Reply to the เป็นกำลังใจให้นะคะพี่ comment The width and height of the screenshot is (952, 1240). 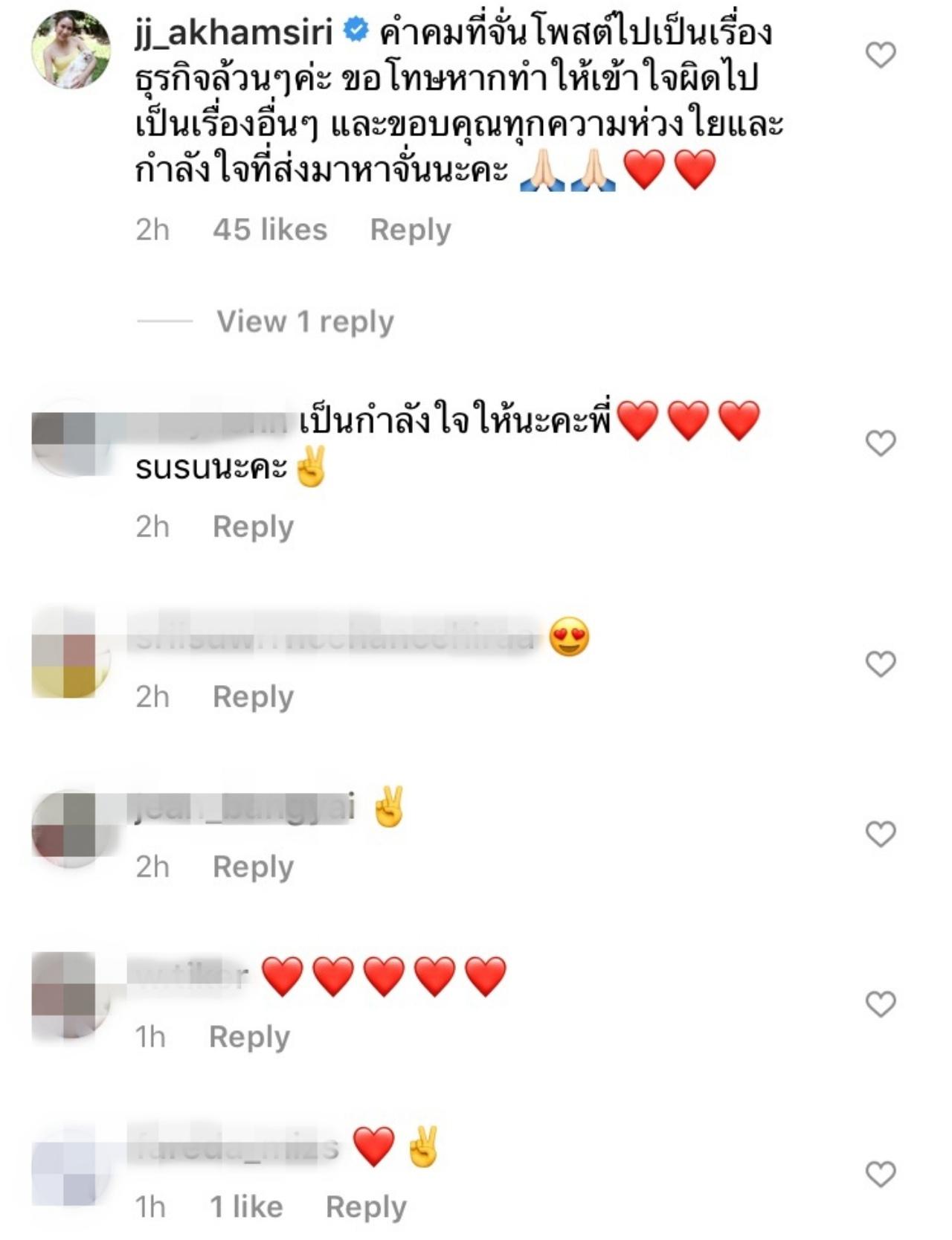[253, 527]
